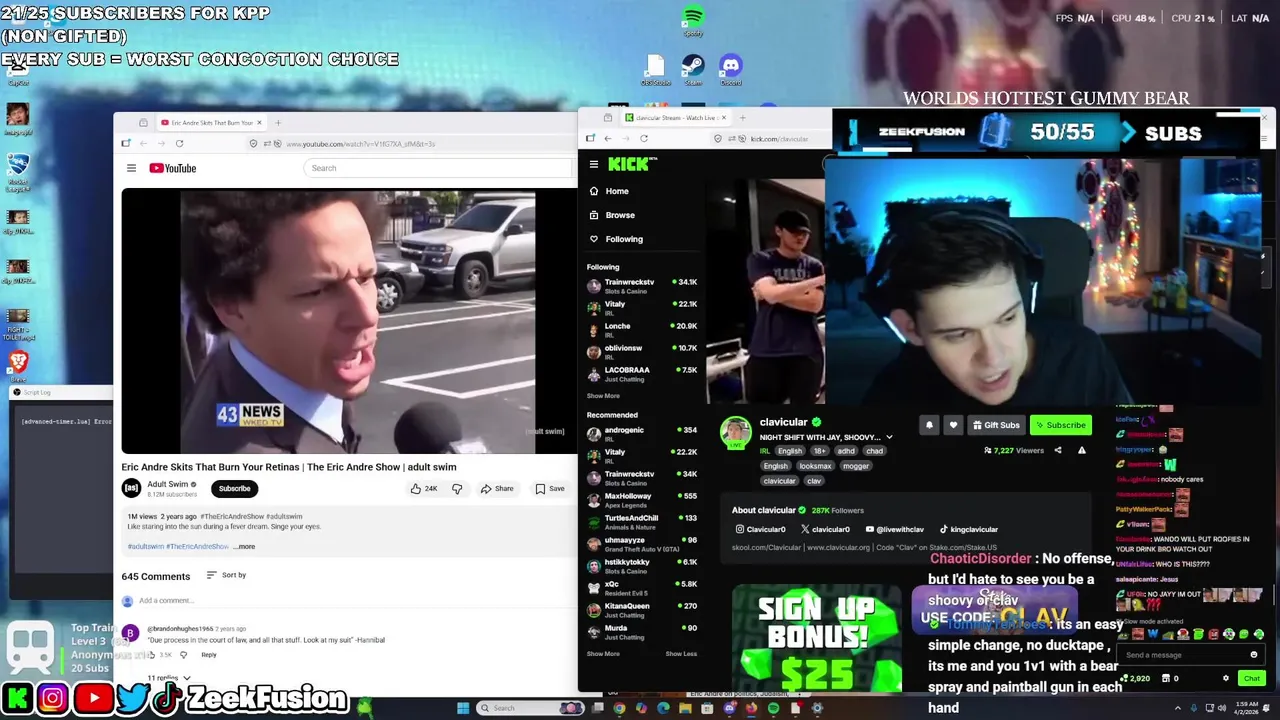This screenshot has width=1280, height=720.
Task: Subscribe to the Adult Swim channel
Action: (x=235, y=488)
